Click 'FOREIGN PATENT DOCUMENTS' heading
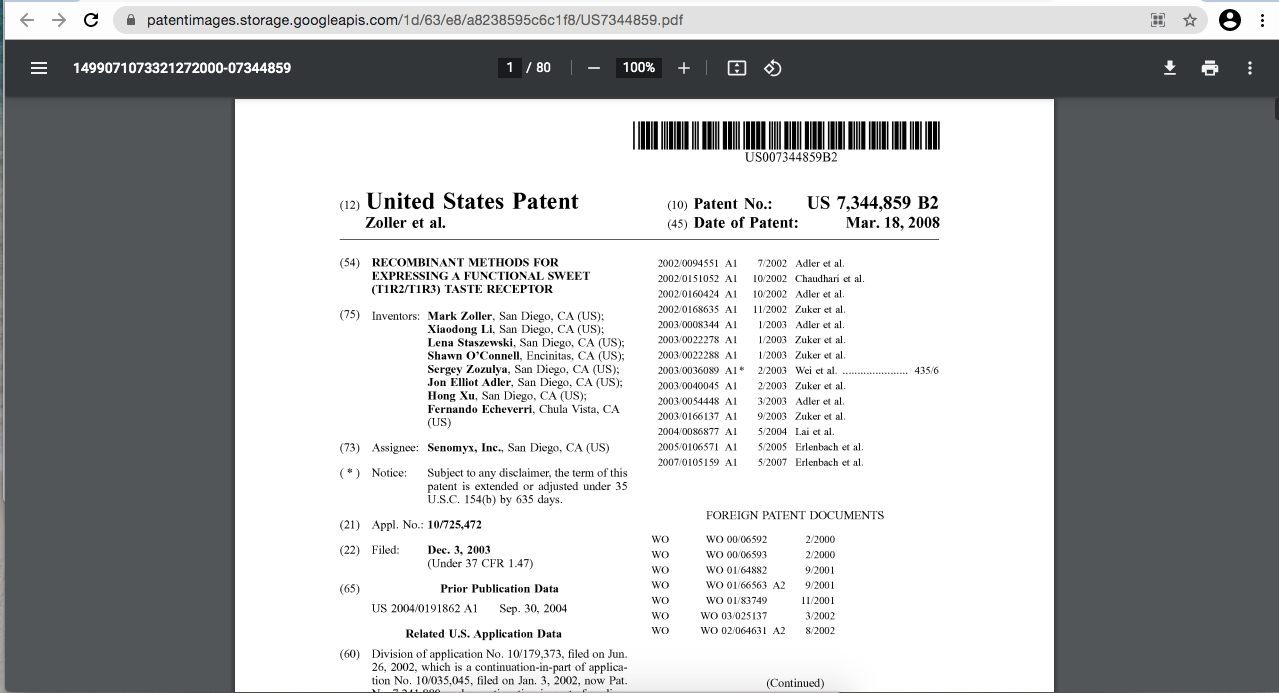Image resolution: width=1279 pixels, height=693 pixels. pos(795,516)
